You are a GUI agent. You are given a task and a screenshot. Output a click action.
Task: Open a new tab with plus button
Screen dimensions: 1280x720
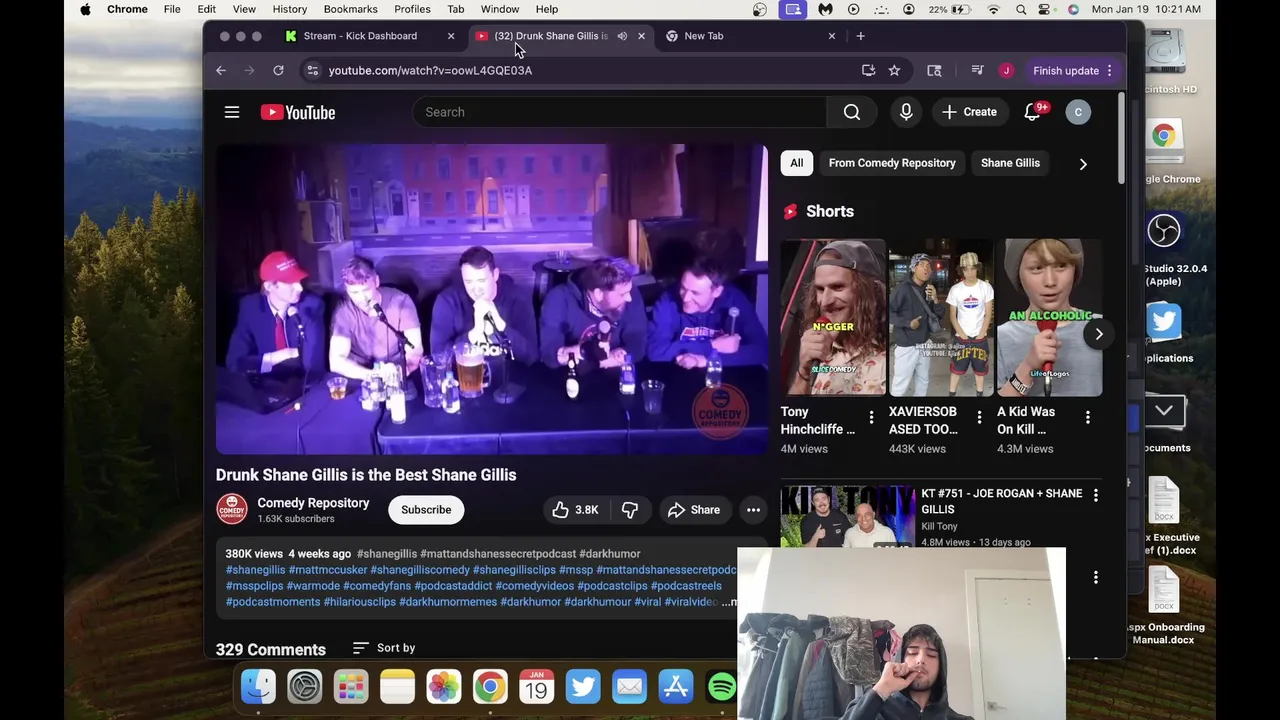pos(860,36)
